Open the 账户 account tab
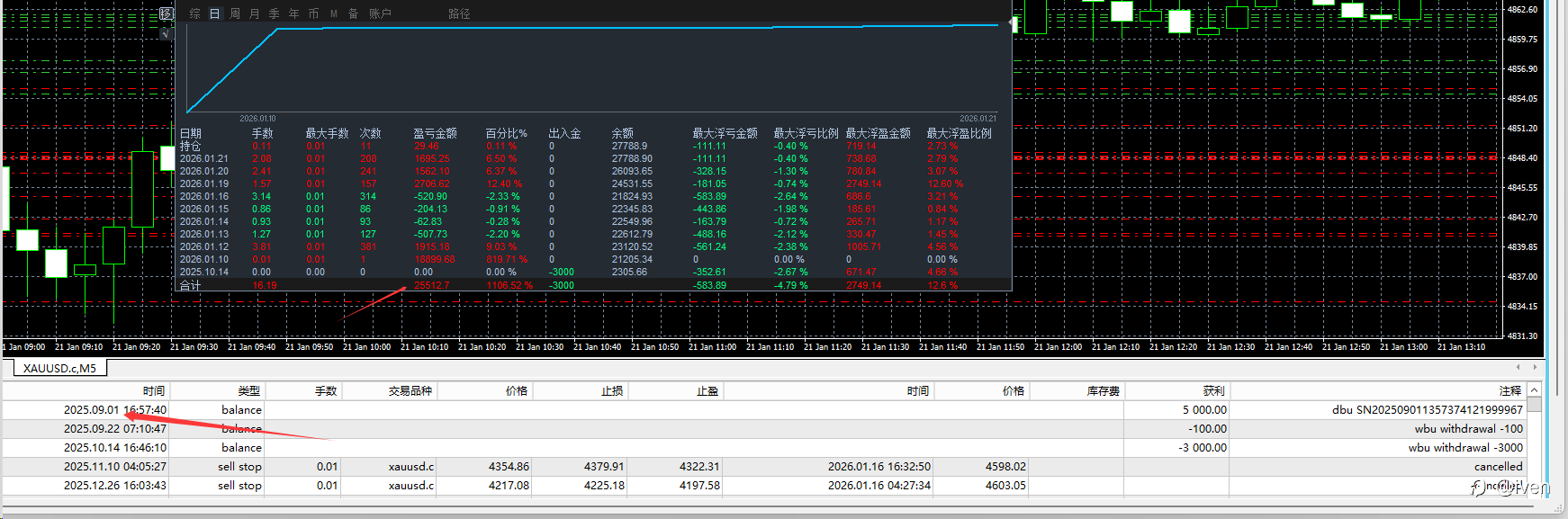Viewport: 1568px width, 519px height. click(x=380, y=13)
